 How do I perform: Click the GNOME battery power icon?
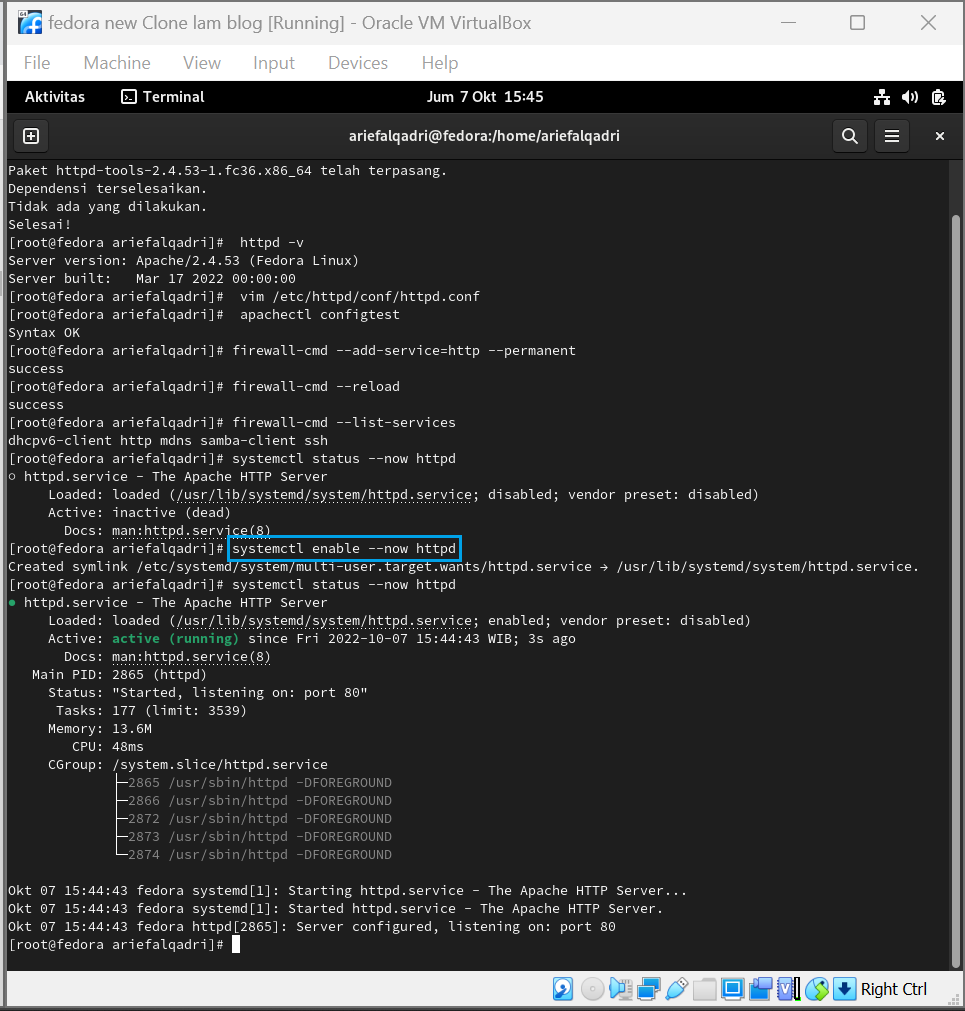[939, 97]
